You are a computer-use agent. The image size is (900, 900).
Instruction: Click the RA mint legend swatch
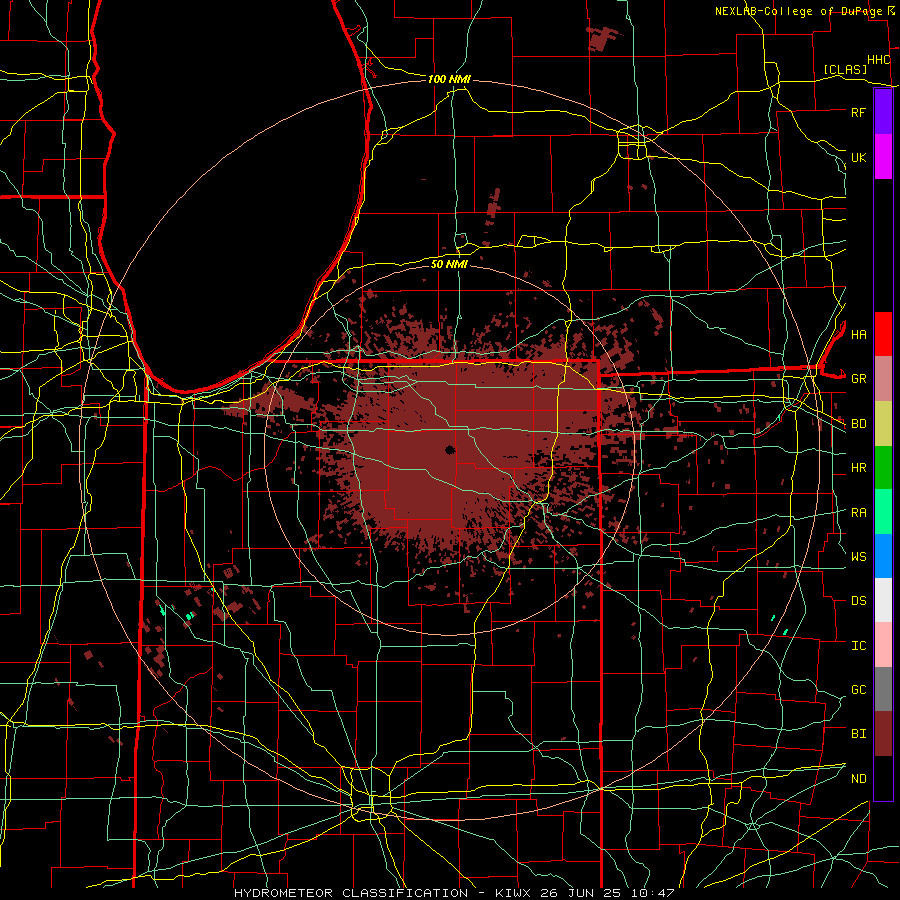883,512
